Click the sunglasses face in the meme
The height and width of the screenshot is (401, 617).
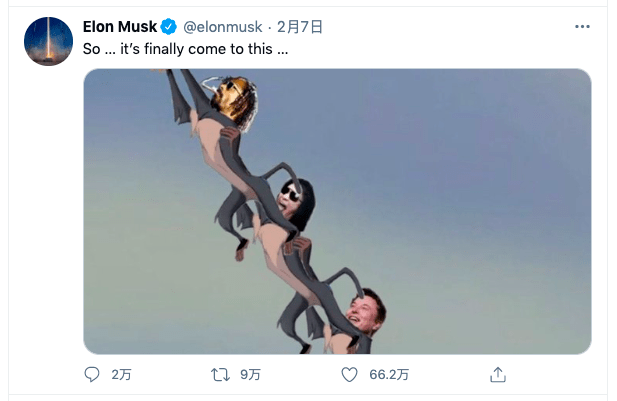(x=295, y=198)
